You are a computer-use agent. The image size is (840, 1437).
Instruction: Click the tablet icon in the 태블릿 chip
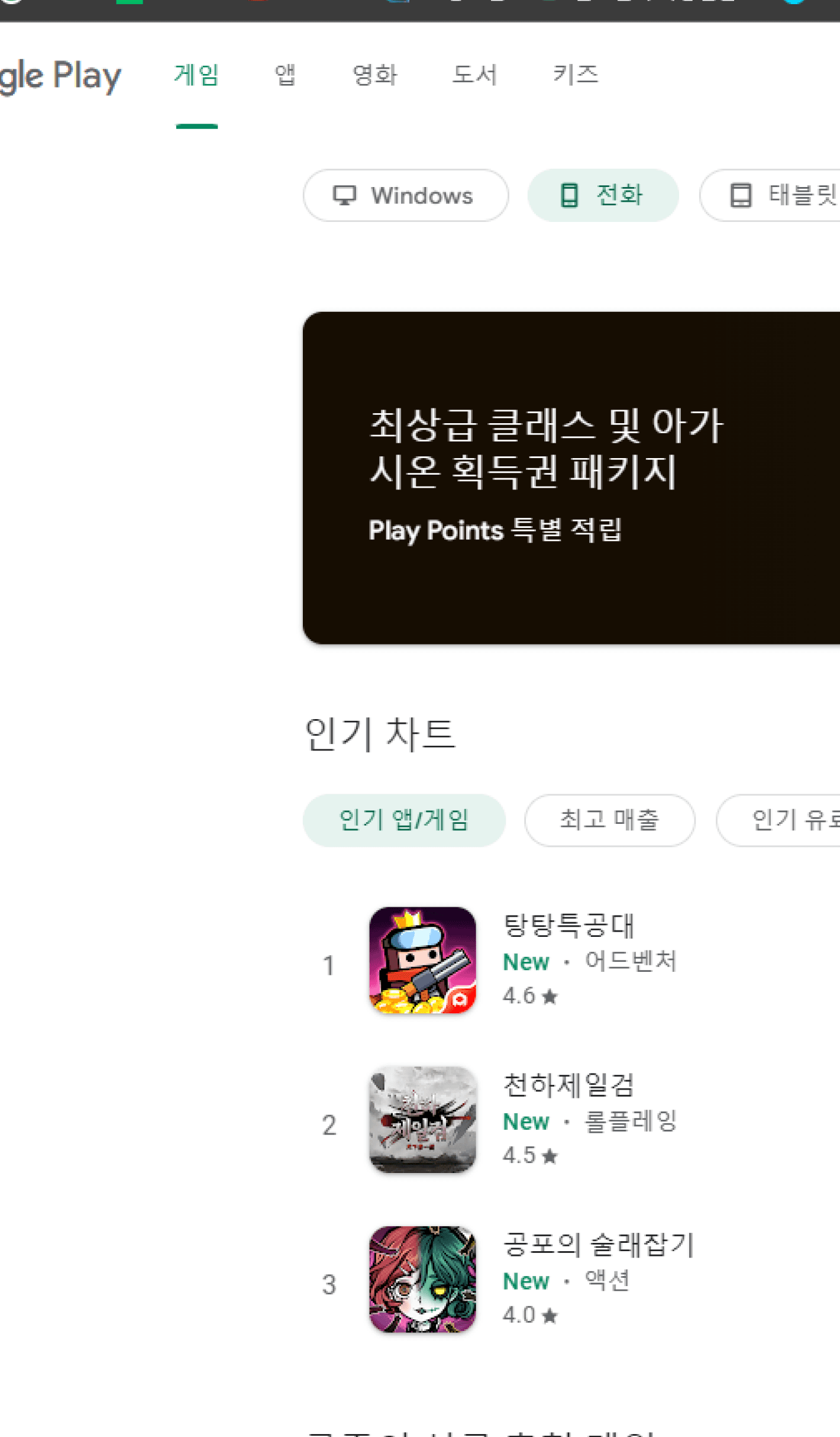tap(741, 195)
